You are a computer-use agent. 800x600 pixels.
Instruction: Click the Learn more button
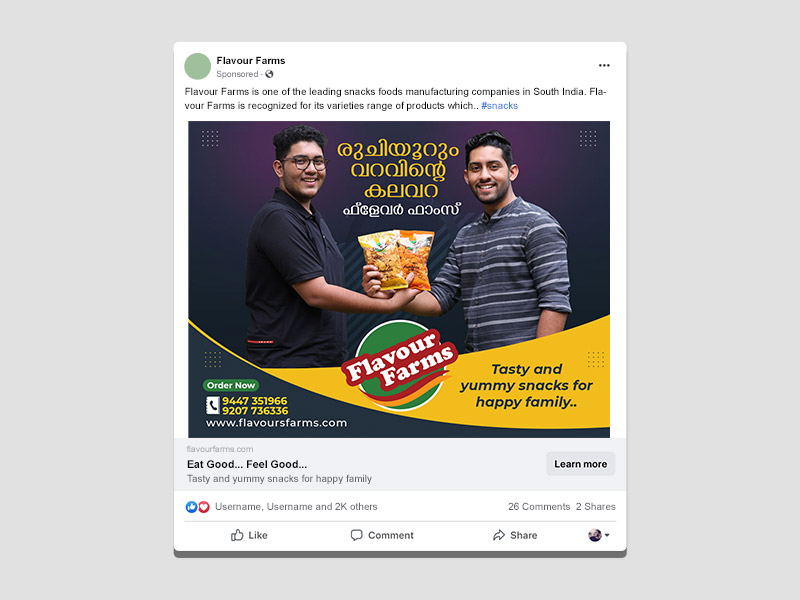581,464
